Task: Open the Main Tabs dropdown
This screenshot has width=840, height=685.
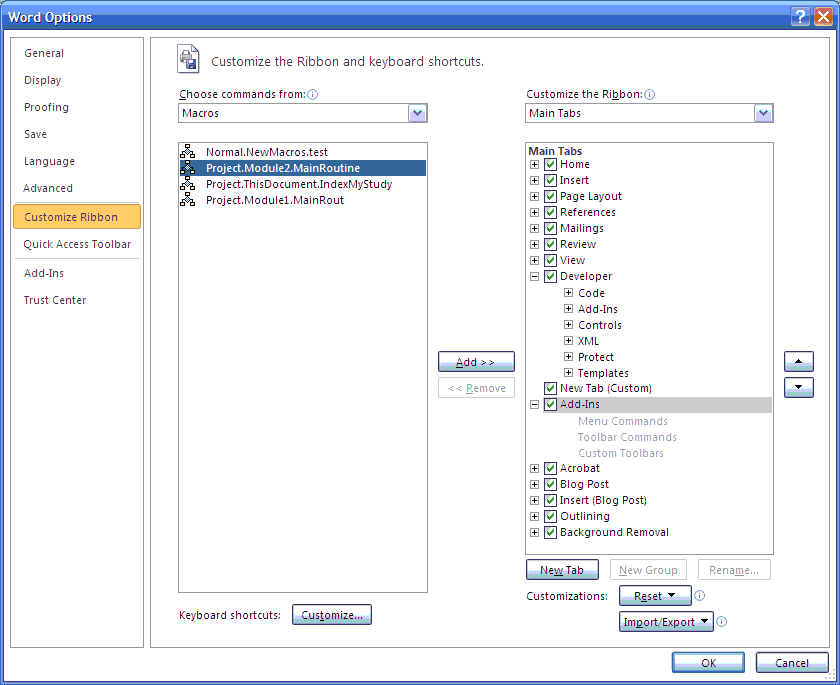Action: click(763, 113)
